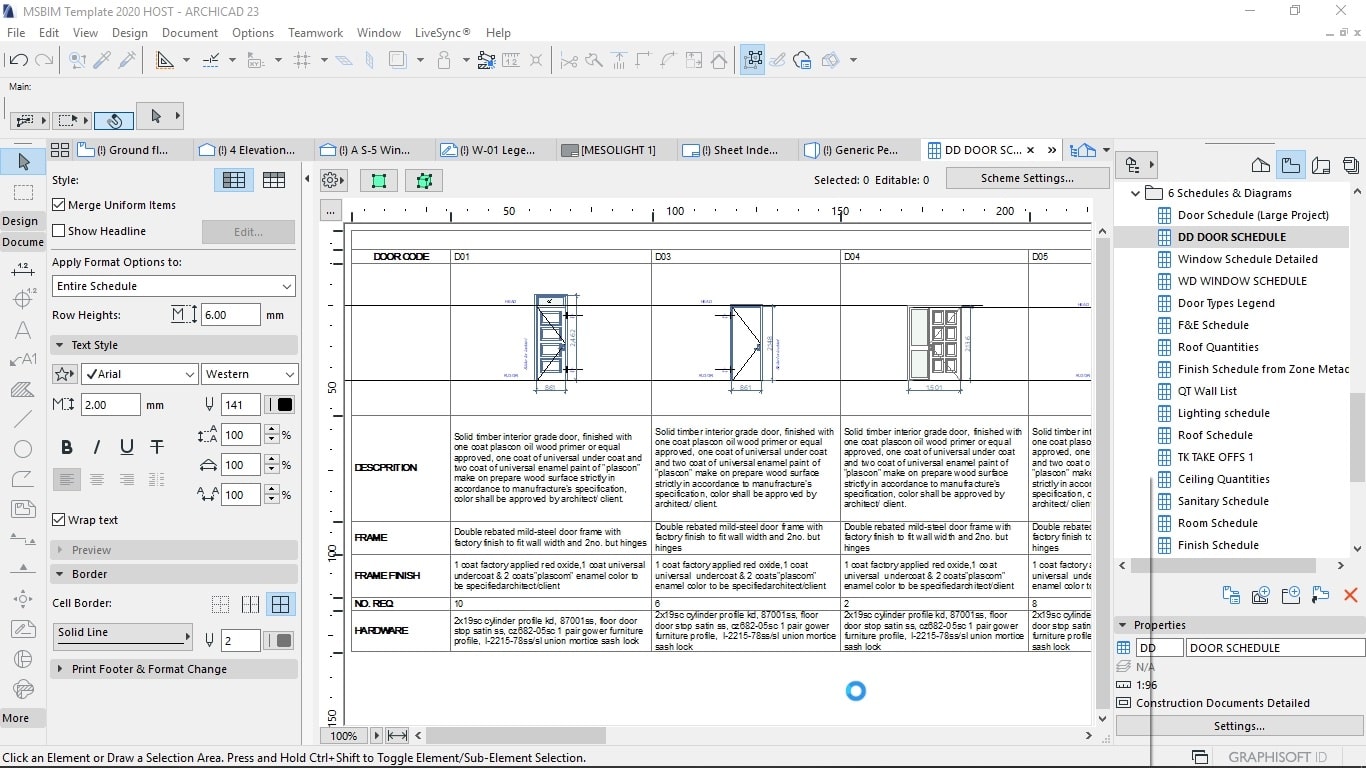
Task: Select the Marquee selection tool in toolbar
Action: point(22,192)
